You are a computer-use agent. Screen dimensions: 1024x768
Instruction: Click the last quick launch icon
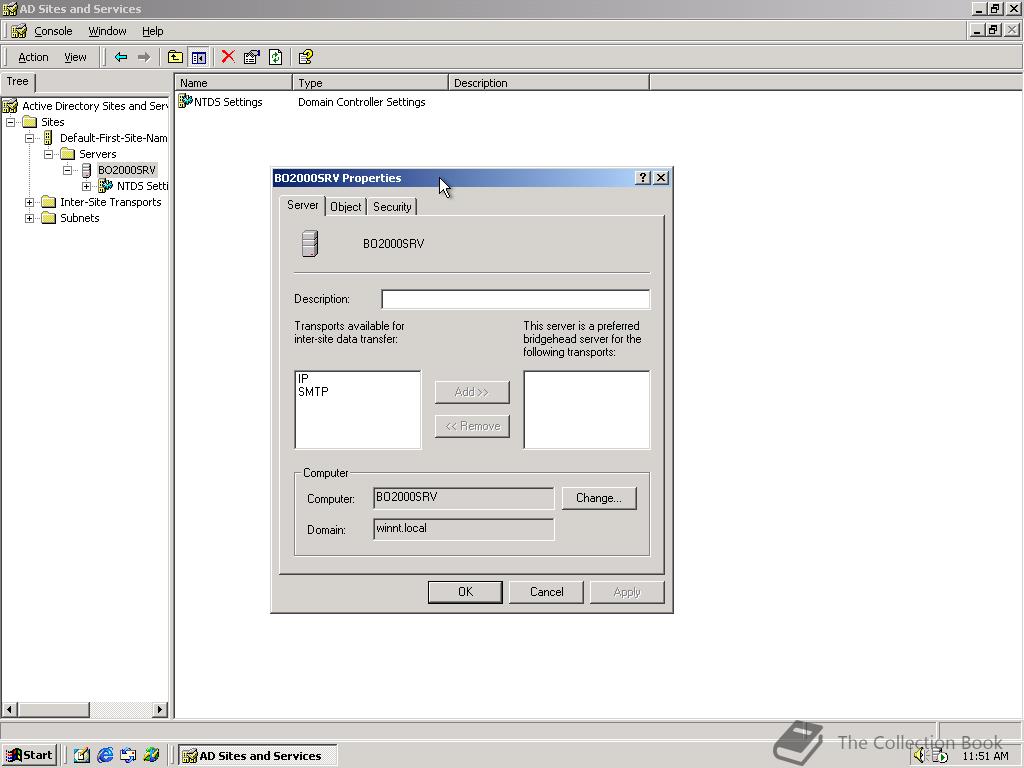click(152, 756)
